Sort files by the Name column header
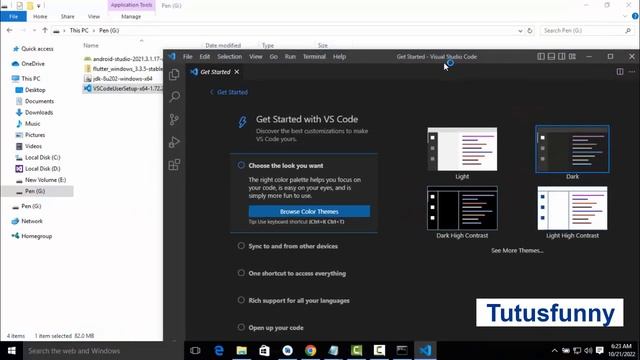The image size is (640, 360). coord(91,45)
